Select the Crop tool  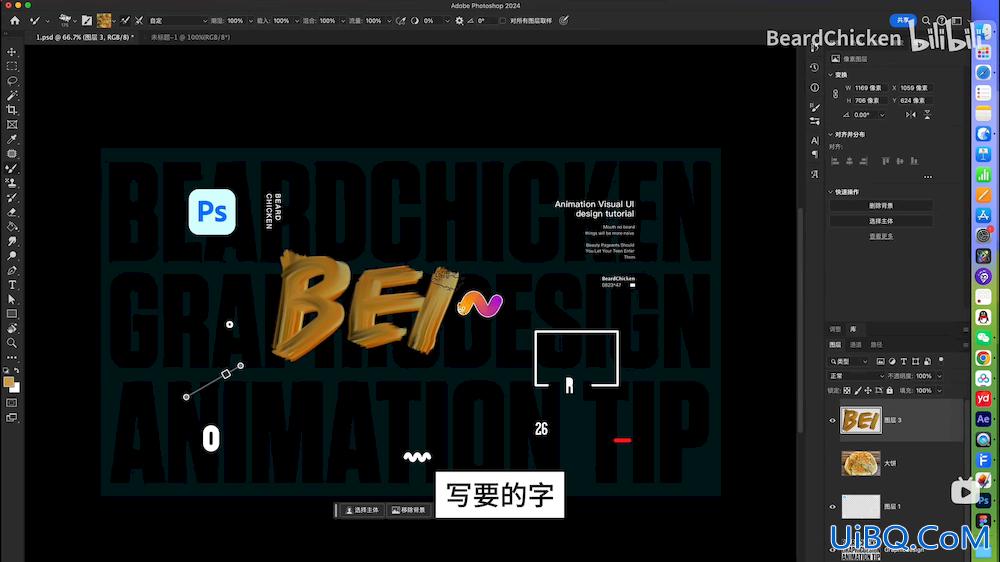coord(11,110)
